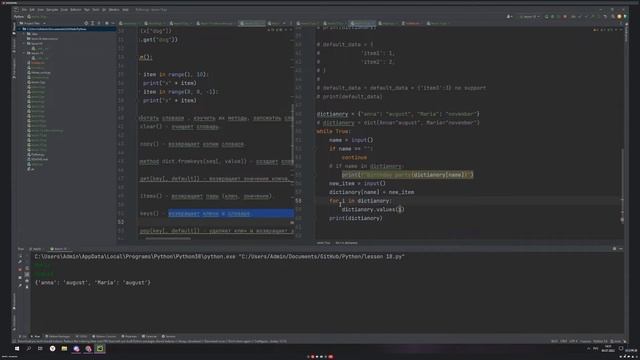Viewport: 640px width, 360px height.
Task: Click the Debug bug icon in the toolbar
Action: [553, 17]
